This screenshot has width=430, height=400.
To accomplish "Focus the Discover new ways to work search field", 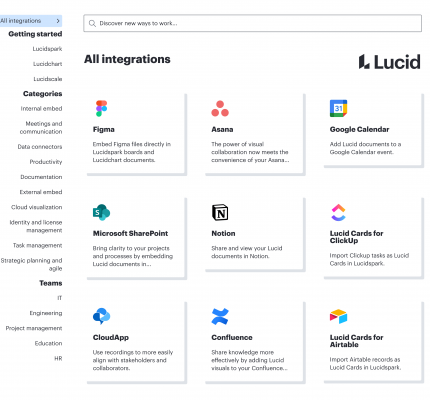I will pyautogui.click(x=252, y=23).
